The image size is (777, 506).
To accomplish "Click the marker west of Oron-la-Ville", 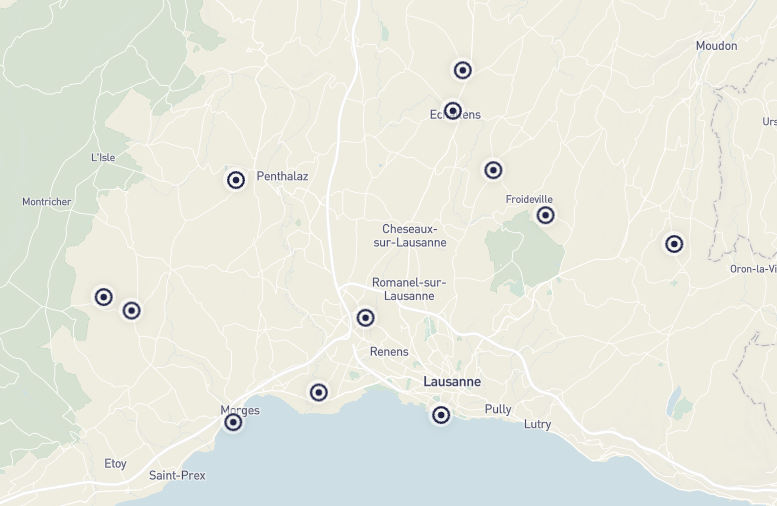I will point(674,244).
